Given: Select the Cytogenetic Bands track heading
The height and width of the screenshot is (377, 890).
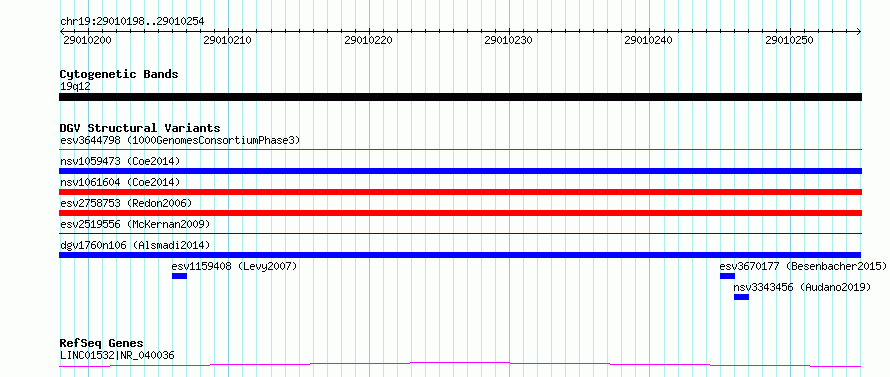Looking at the screenshot, I should pyautogui.click(x=119, y=74).
